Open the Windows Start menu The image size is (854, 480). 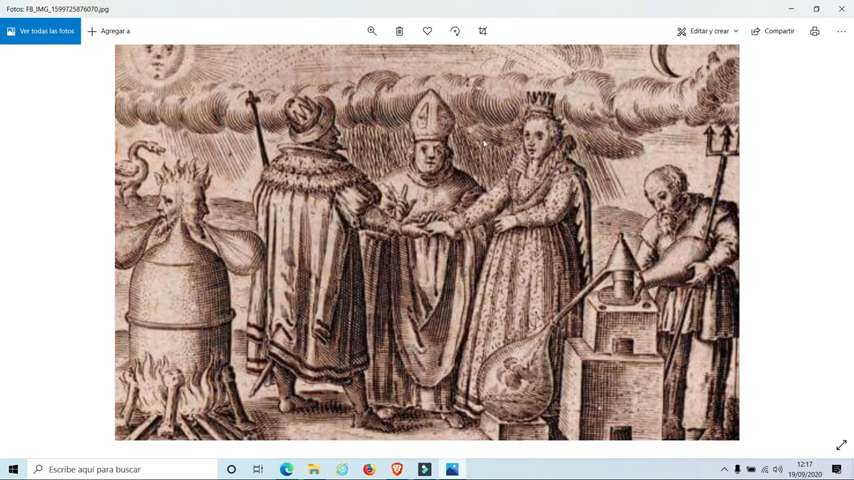(13, 469)
